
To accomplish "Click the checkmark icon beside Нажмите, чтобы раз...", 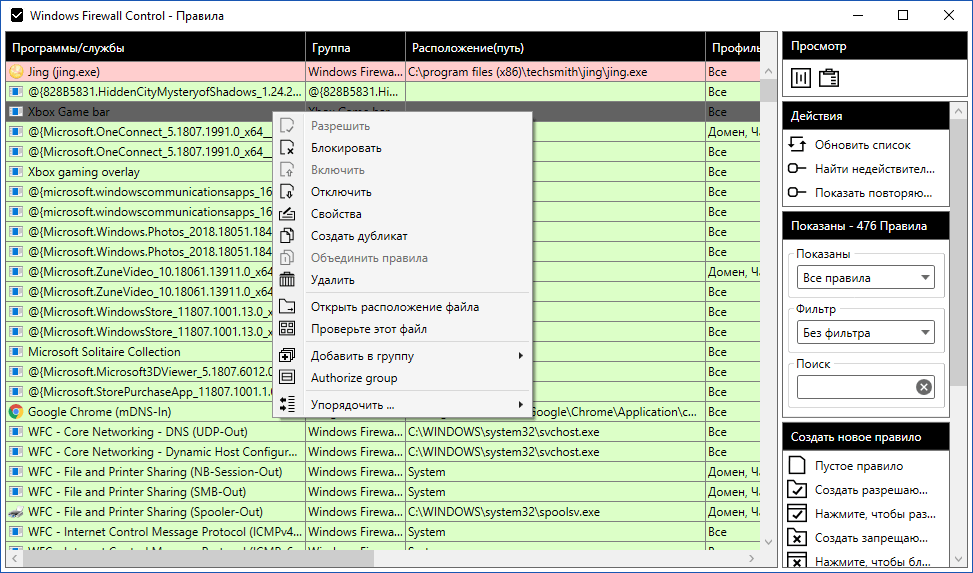I will (x=797, y=513).
